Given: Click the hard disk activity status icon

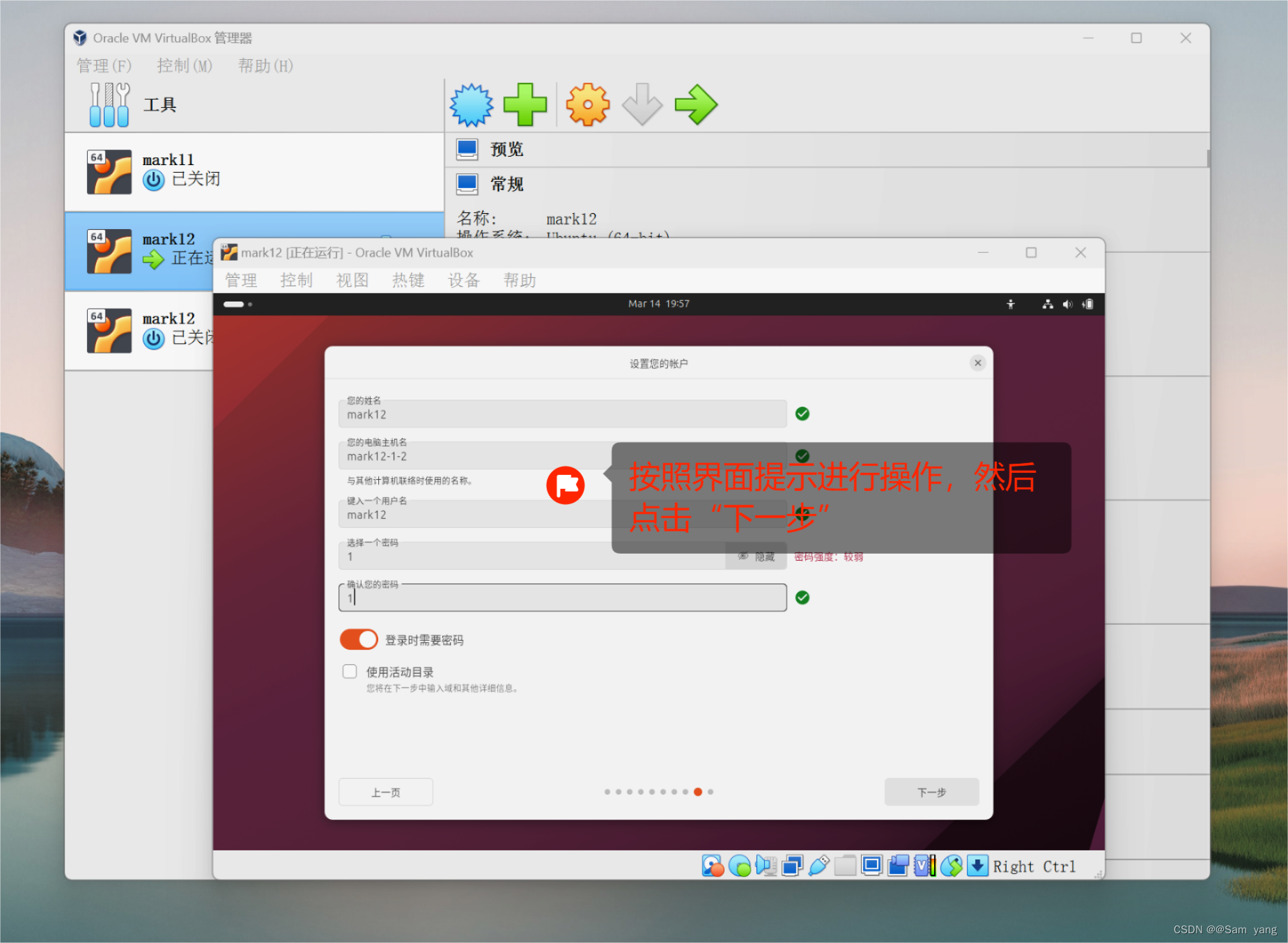Looking at the screenshot, I should click(x=713, y=866).
